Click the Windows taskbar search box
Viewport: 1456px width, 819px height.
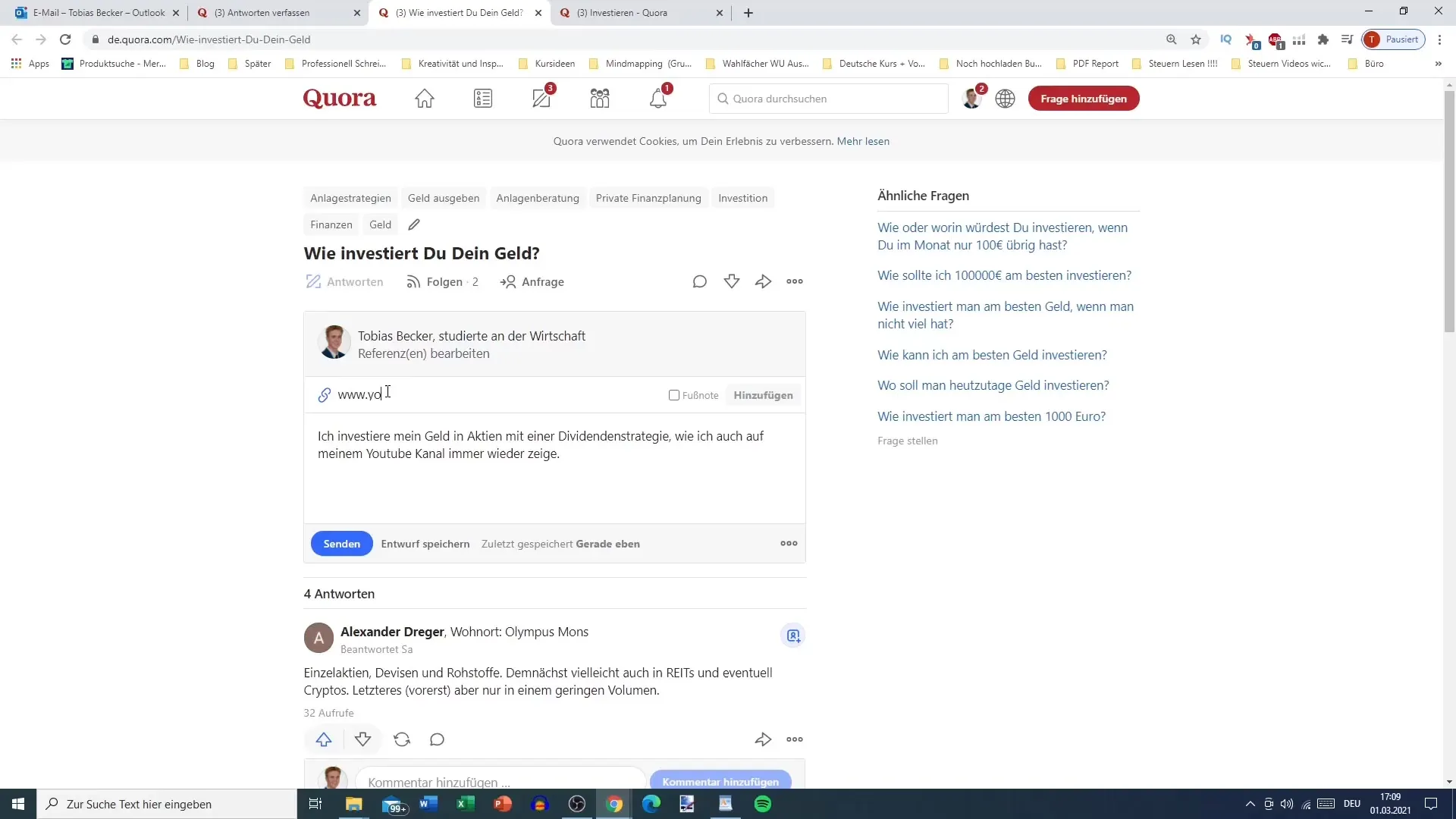click(167, 804)
